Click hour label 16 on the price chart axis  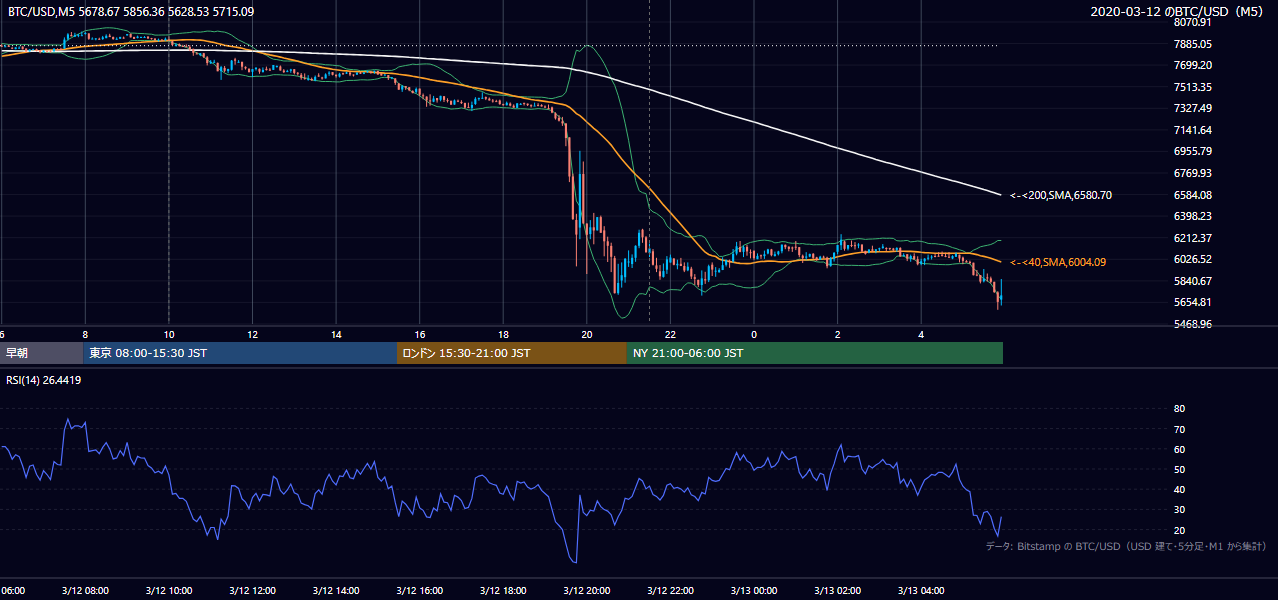419,334
